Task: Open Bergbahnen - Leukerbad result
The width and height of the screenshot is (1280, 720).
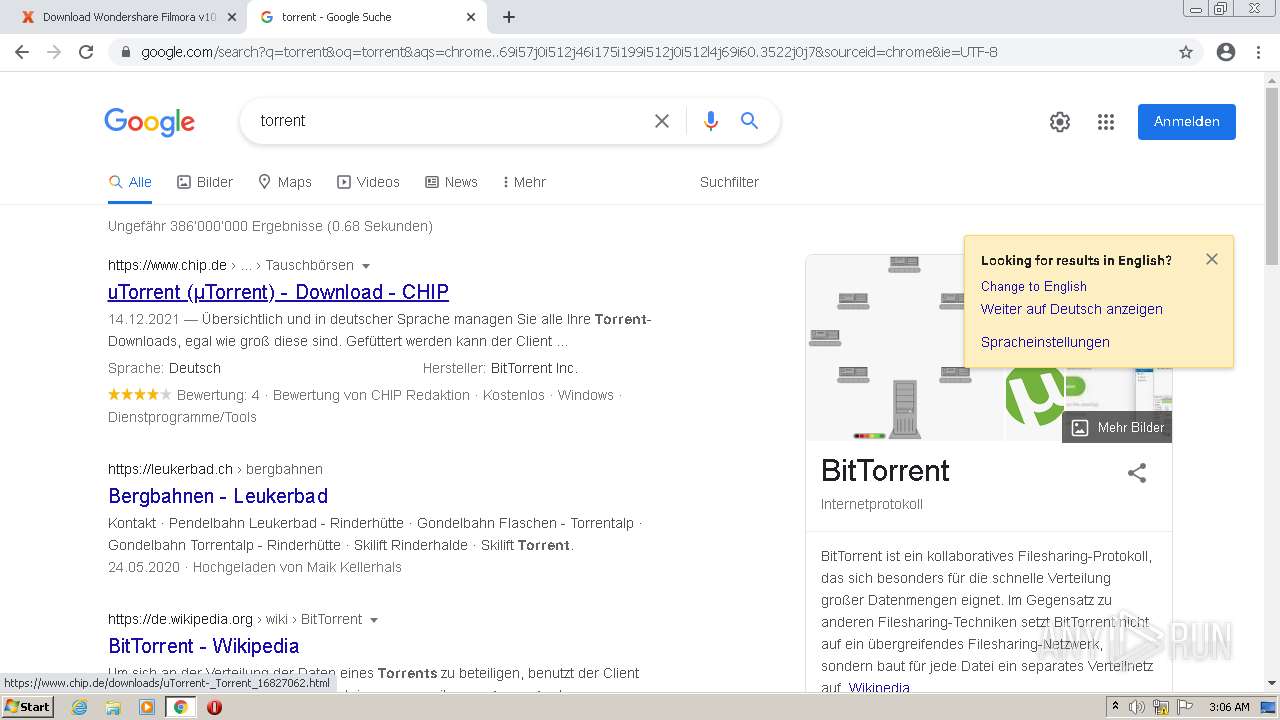Action: click(218, 496)
